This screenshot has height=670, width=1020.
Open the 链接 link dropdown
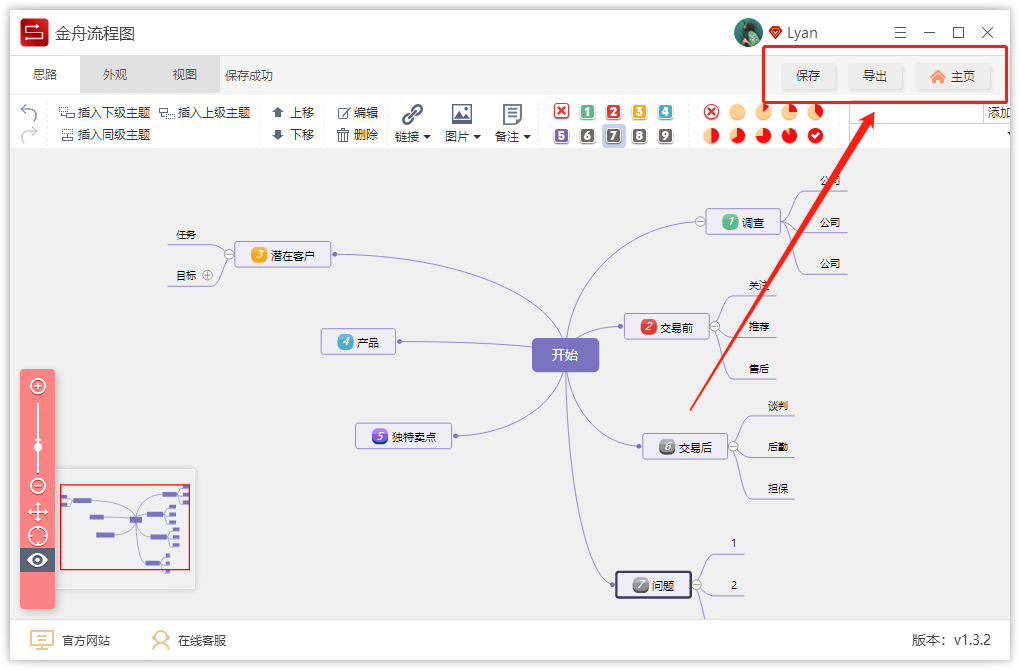(412, 123)
